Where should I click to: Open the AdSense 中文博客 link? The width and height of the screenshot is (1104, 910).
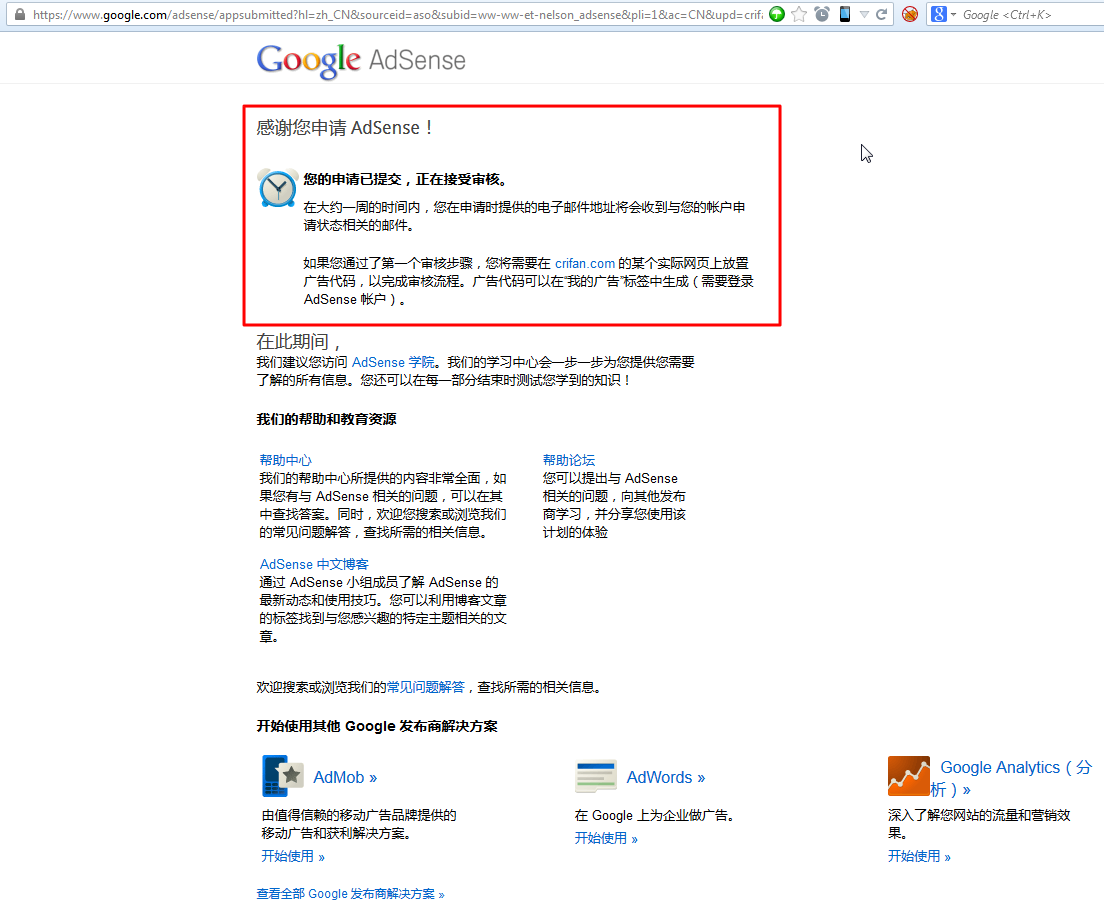314,564
